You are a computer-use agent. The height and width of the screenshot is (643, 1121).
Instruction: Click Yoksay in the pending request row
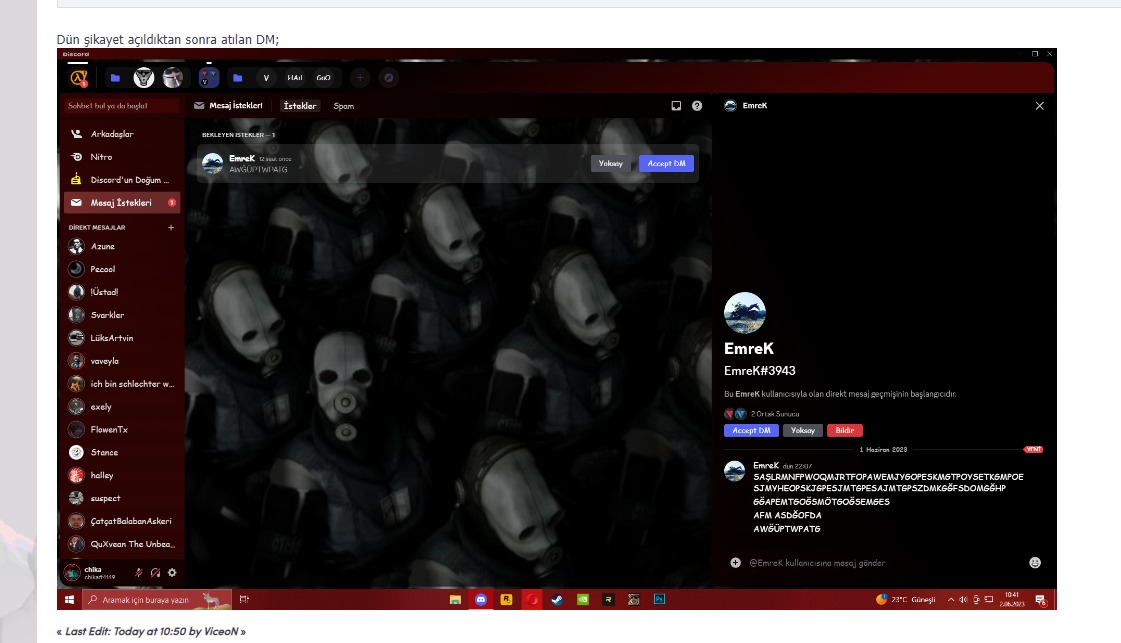tap(611, 164)
